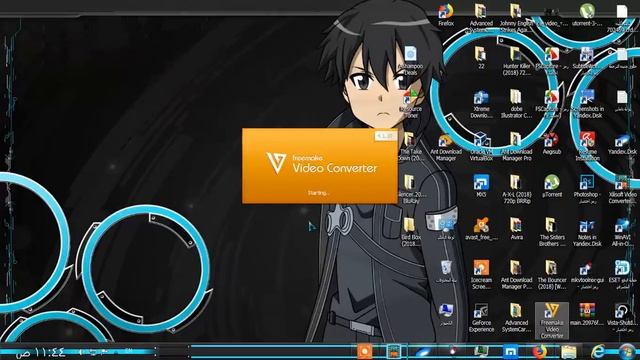Viewport: 640px width, 360px height.
Task: Launch GeForce Experience shortcut
Action: [x=481, y=318]
